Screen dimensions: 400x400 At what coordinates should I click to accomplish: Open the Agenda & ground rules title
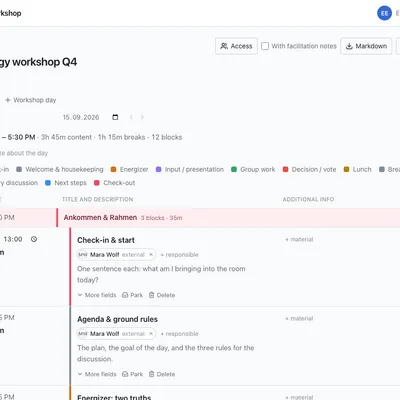(x=117, y=319)
